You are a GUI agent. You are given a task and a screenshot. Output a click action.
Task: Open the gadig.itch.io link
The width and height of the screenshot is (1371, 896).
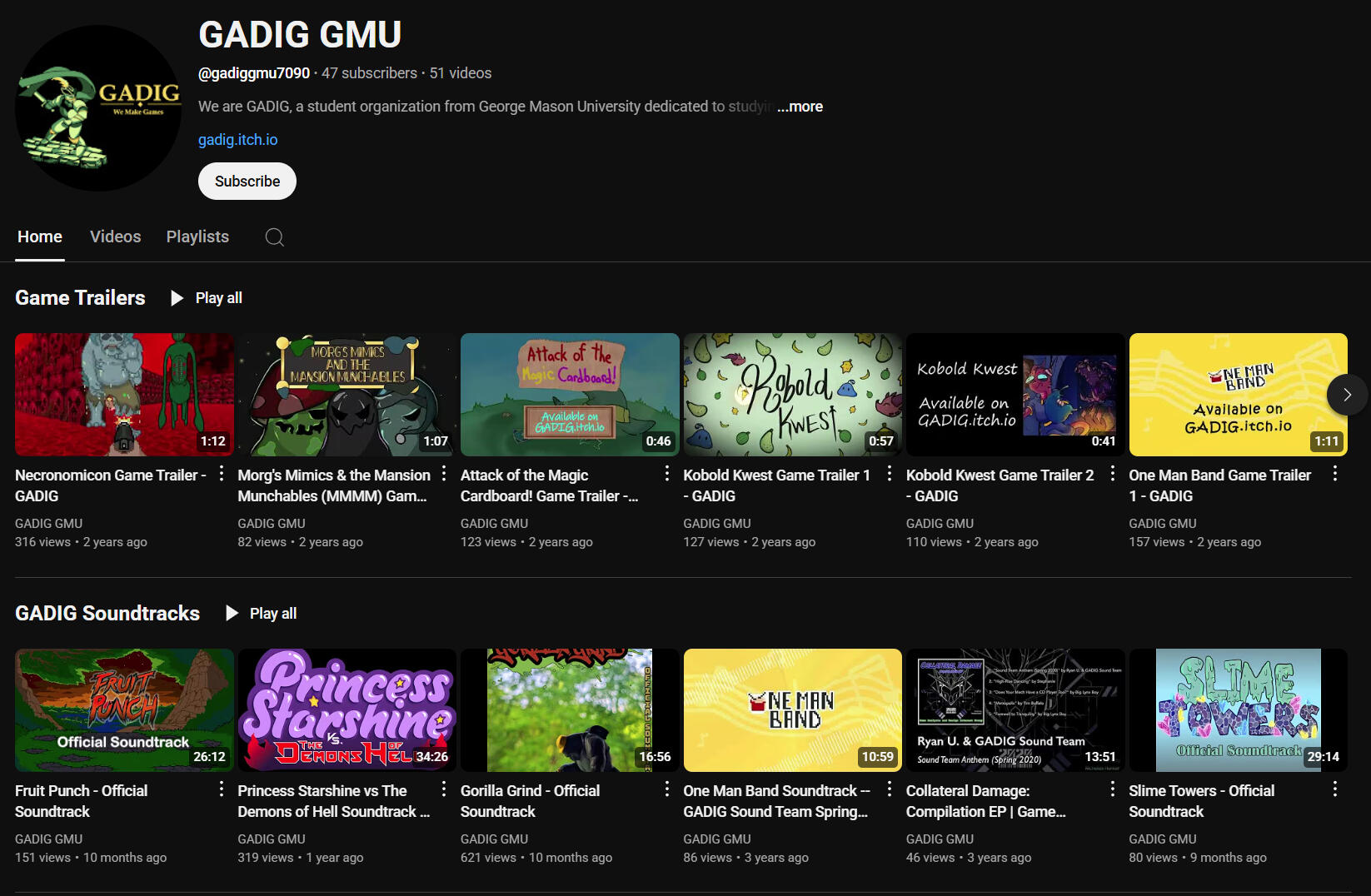238,140
